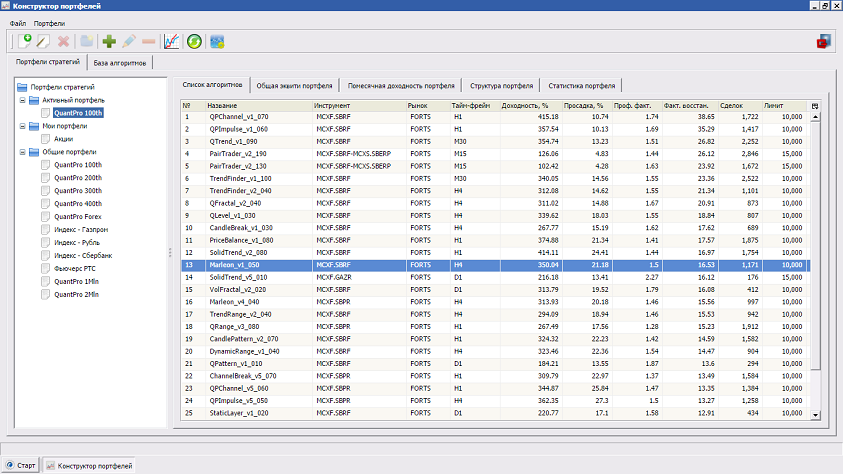Open the equity chart toolbar icon

pos(171,41)
